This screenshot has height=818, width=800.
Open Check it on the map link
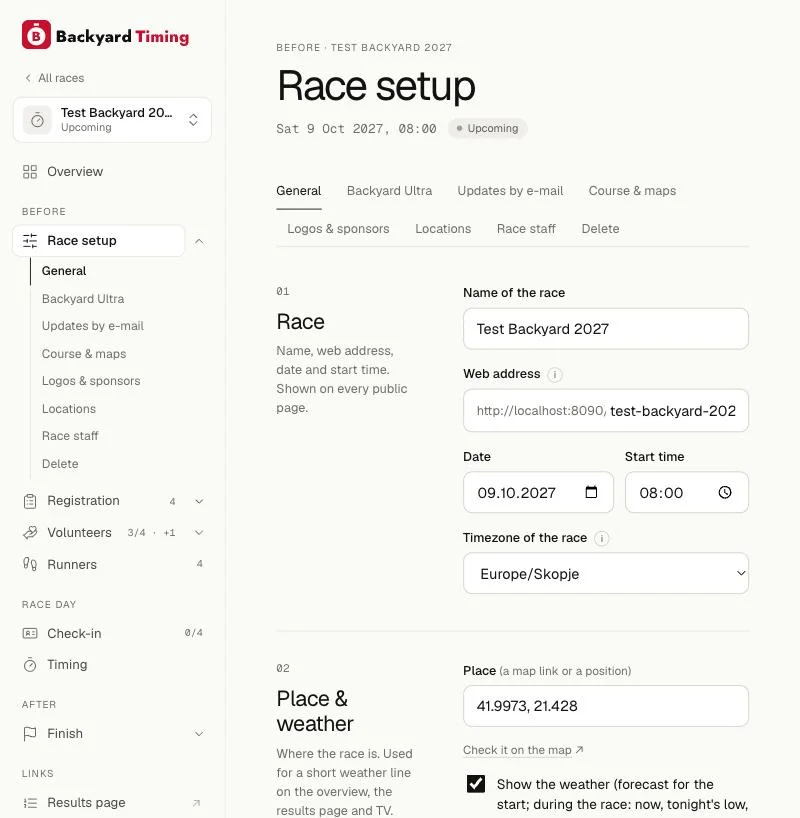click(x=517, y=750)
